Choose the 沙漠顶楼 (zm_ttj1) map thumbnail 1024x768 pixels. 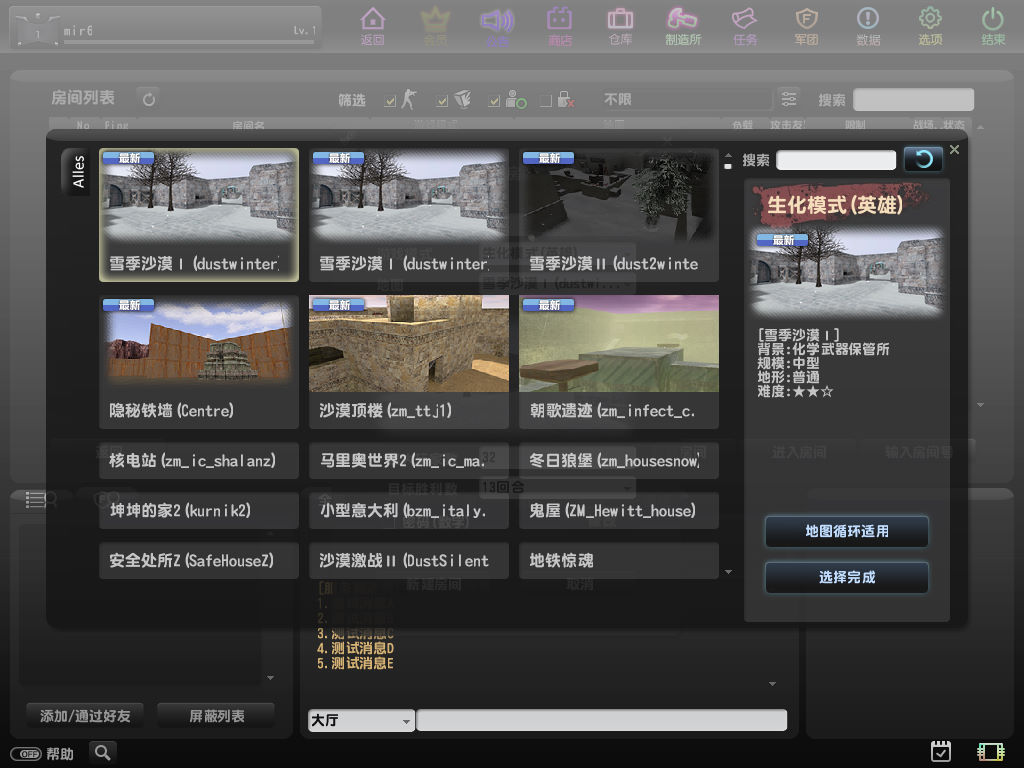[x=409, y=362]
